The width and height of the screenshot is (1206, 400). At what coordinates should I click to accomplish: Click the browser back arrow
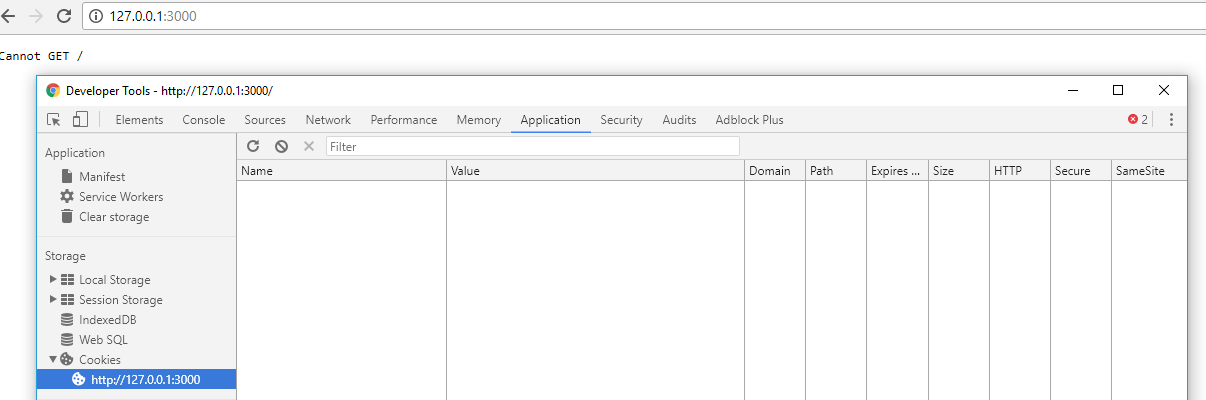[x=7, y=16]
